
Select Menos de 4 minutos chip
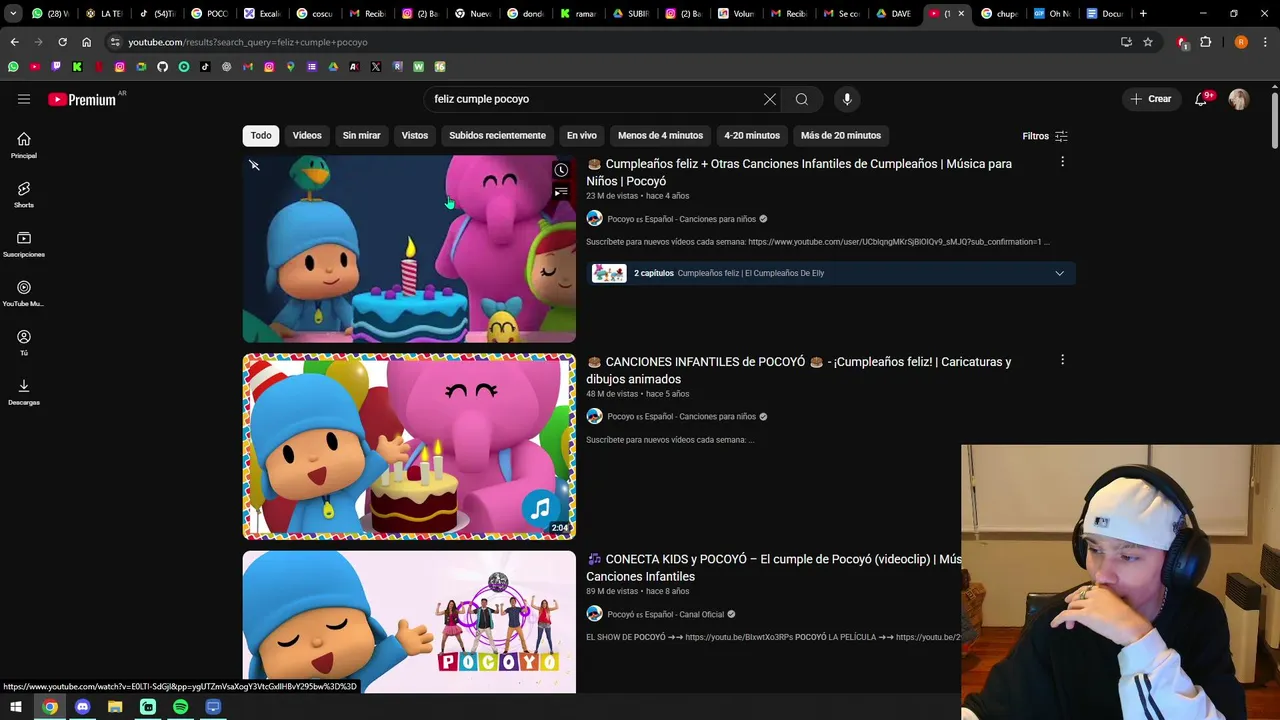660,136
